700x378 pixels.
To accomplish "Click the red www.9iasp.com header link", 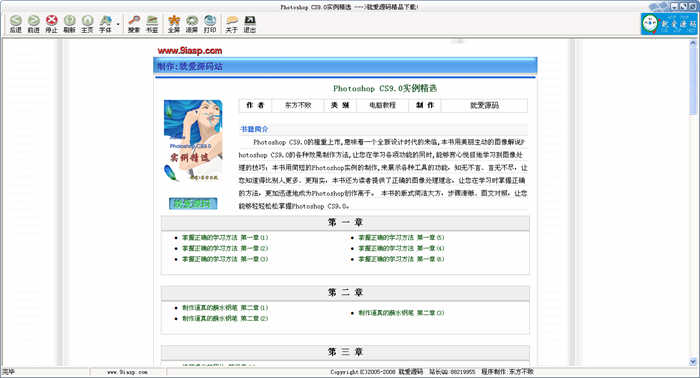I will coord(190,50).
